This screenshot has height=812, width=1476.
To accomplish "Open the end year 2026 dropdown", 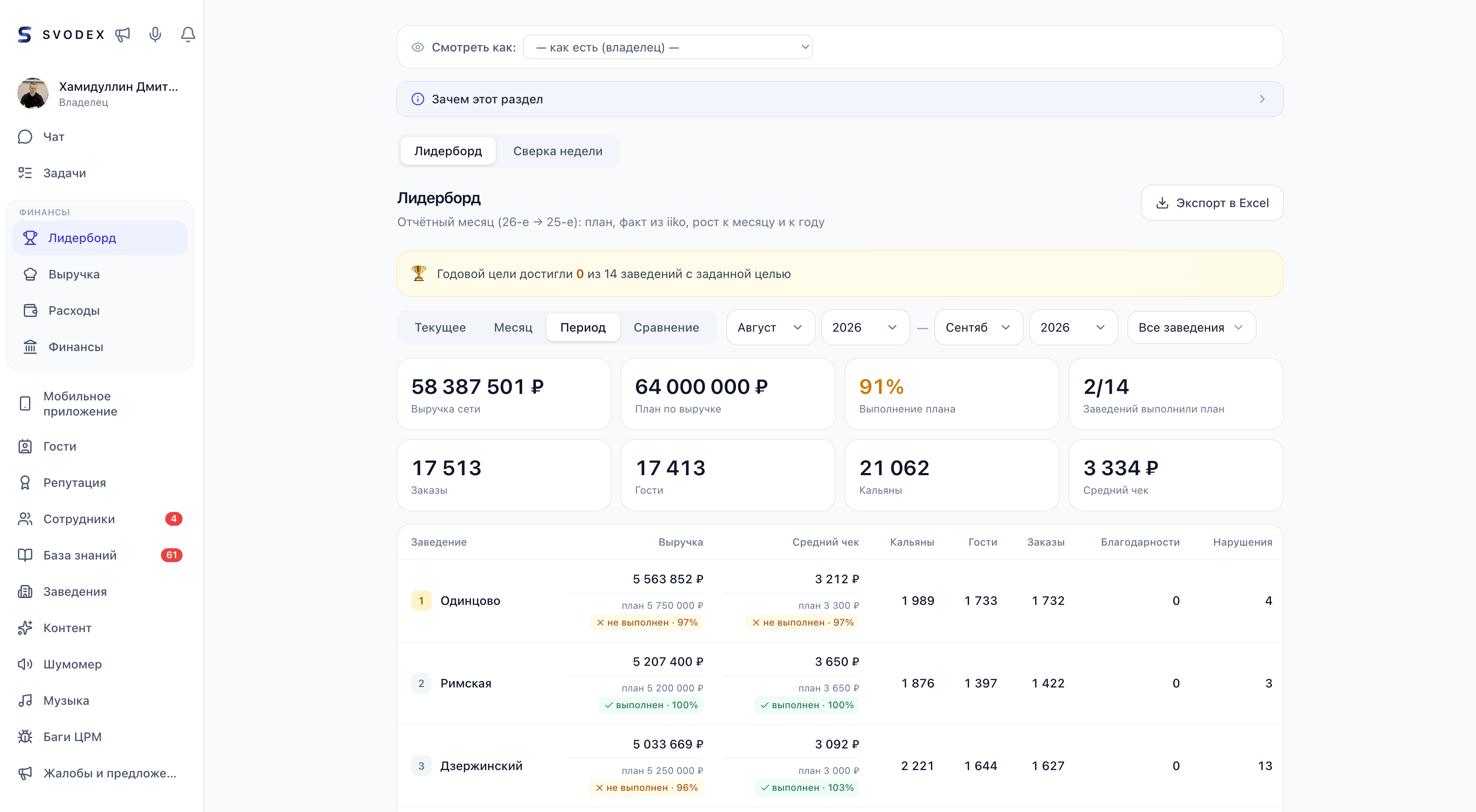I will point(1073,328).
